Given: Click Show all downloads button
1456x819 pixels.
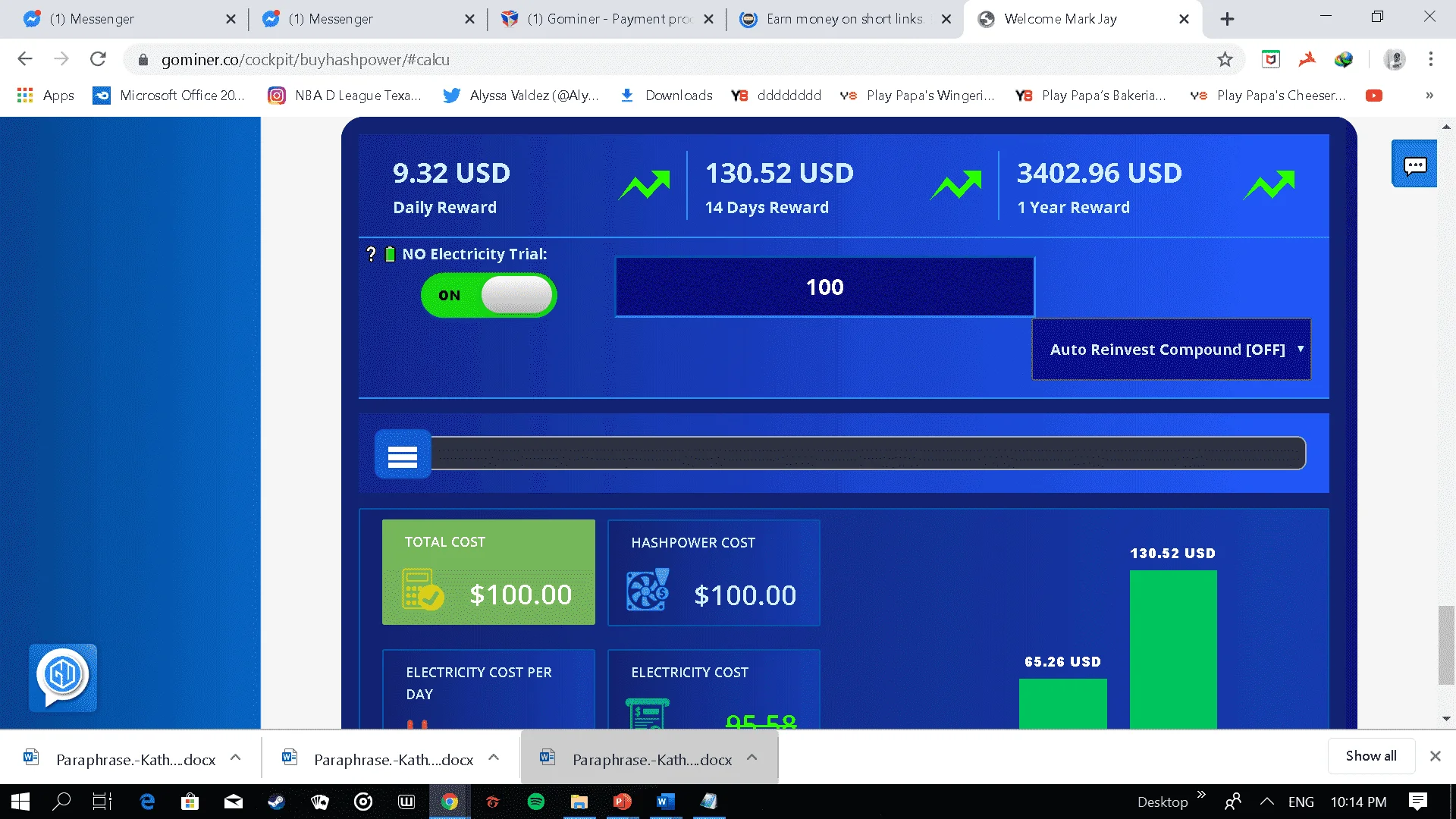Looking at the screenshot, I should point(1371,756).
